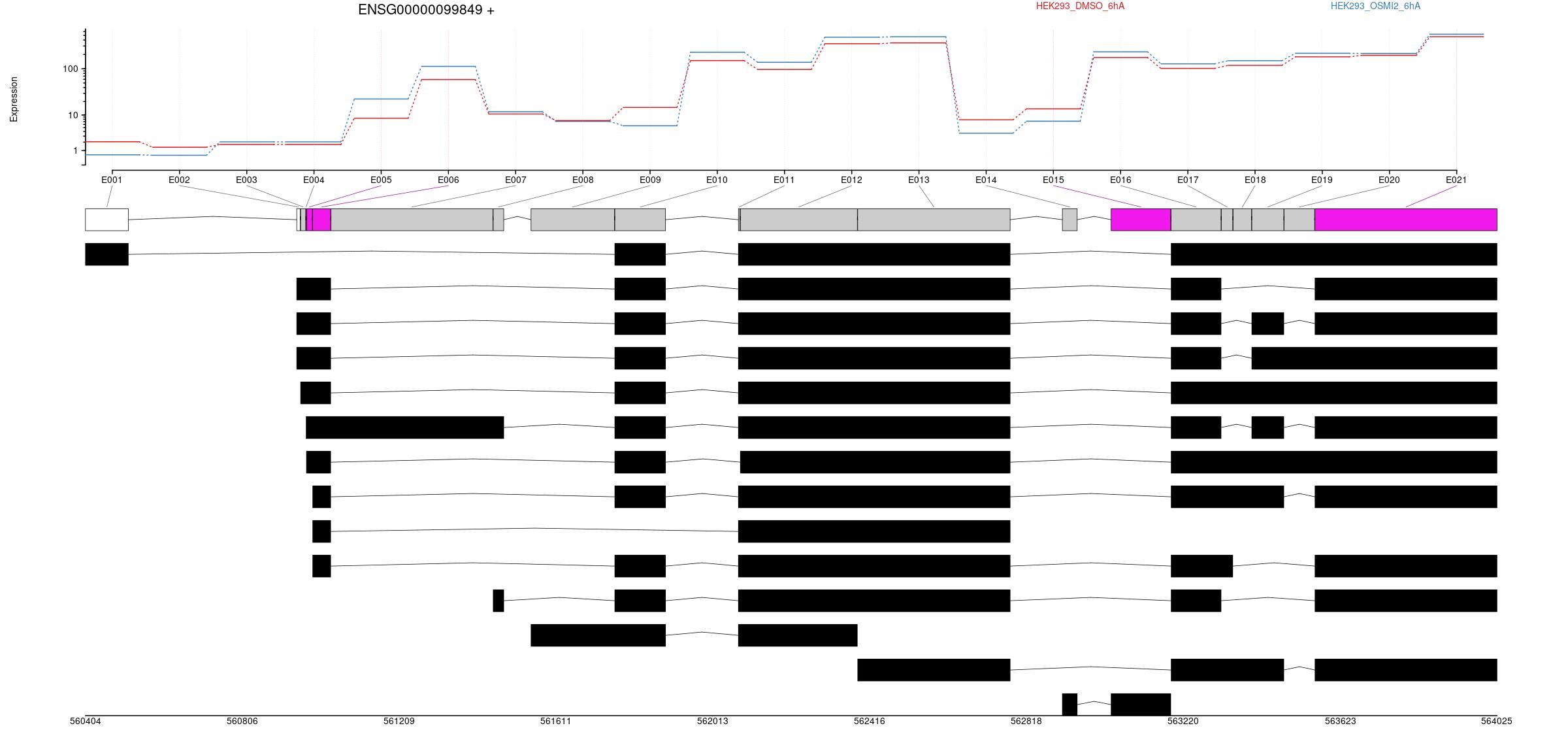
Task: Click genomic coordinate 563623 on the x-axis
Action: coord(1340,722)
